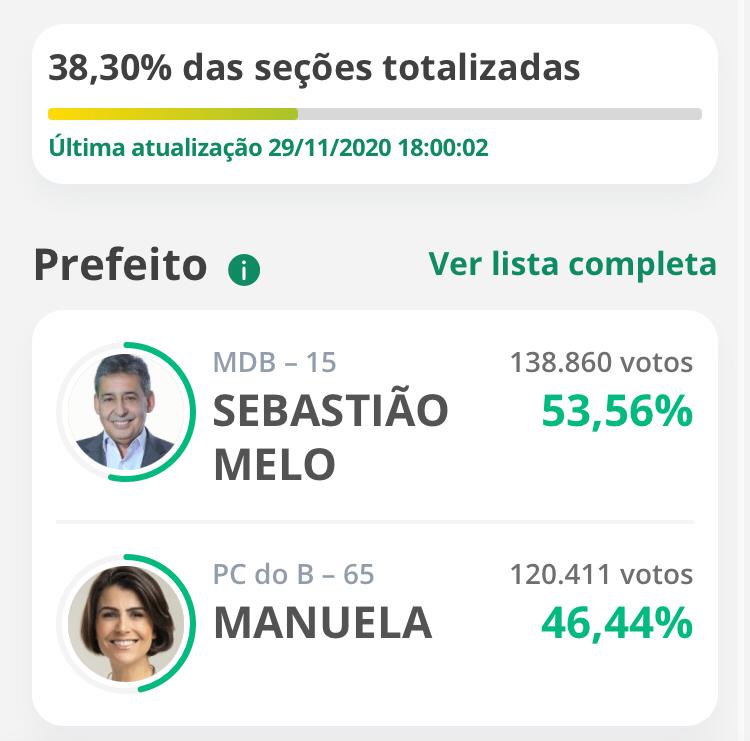The height and width of the screenshot is (741, 750).
Task: Click the Manuela candidate name
Action: pyautogui.click(x=323, y=622)
